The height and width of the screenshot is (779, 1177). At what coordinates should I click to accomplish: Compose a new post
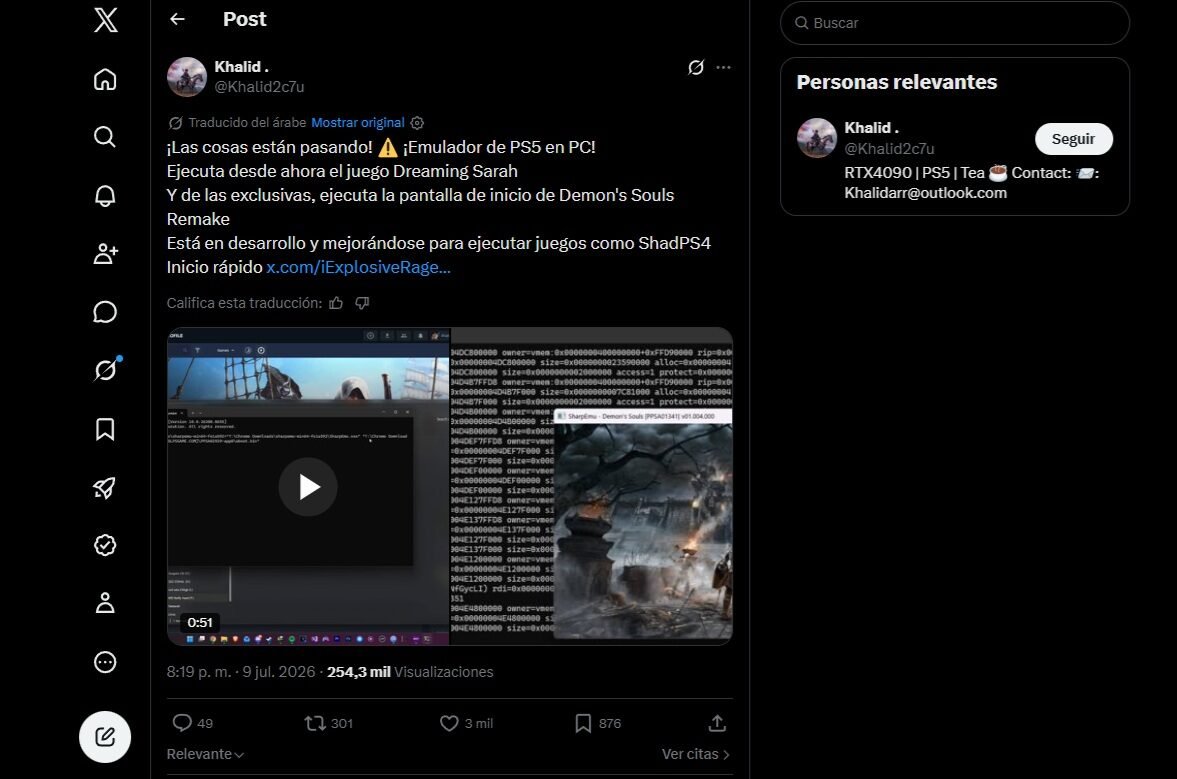(x=105, y=737)
